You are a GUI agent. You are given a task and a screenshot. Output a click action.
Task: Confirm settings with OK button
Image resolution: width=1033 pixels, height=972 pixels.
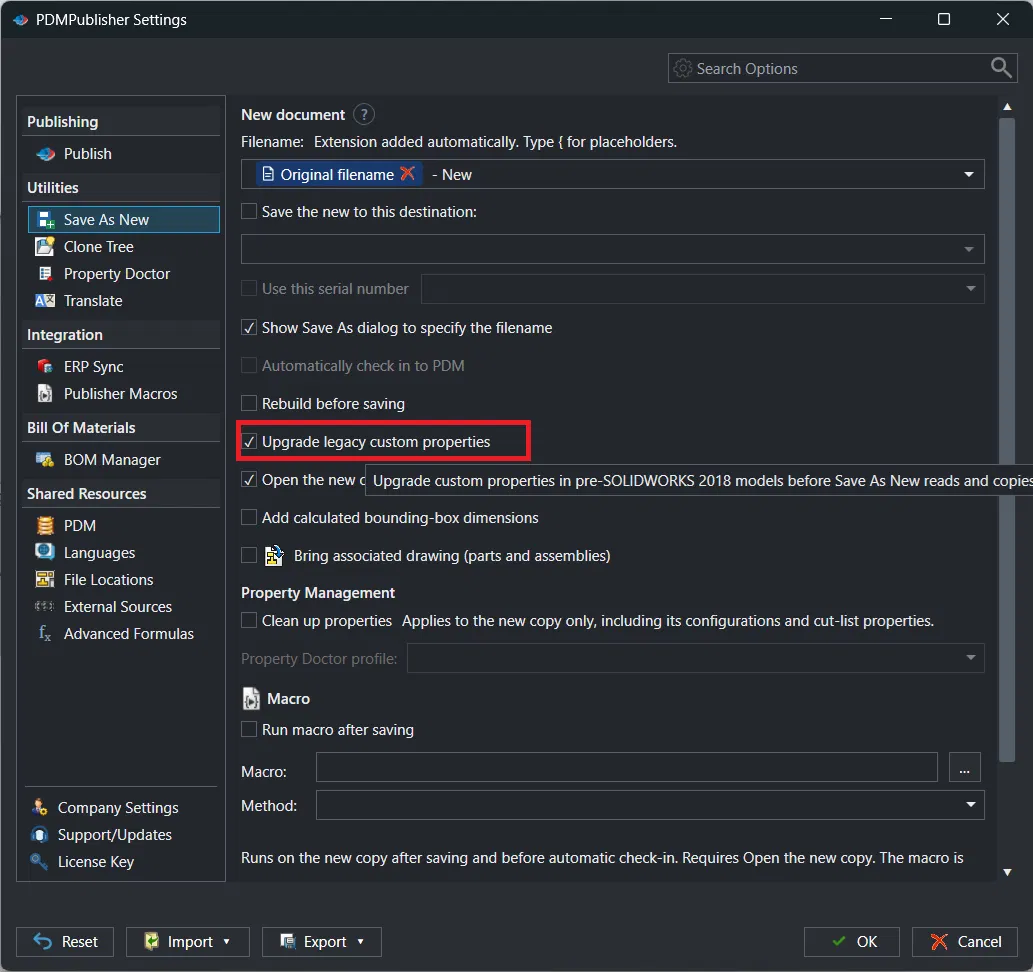click(851, 942)
